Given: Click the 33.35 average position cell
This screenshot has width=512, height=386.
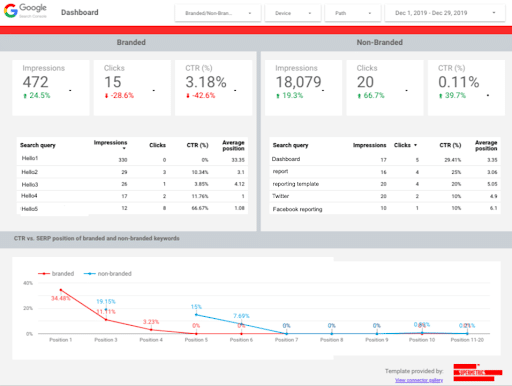Looking at the screenshot, I should [x=238, y=160].
